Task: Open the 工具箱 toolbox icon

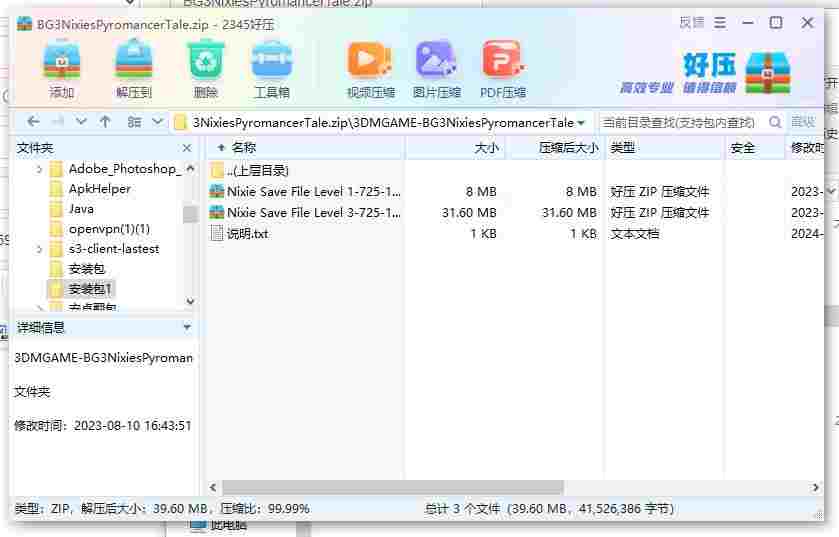Action: tap(272, 69)
